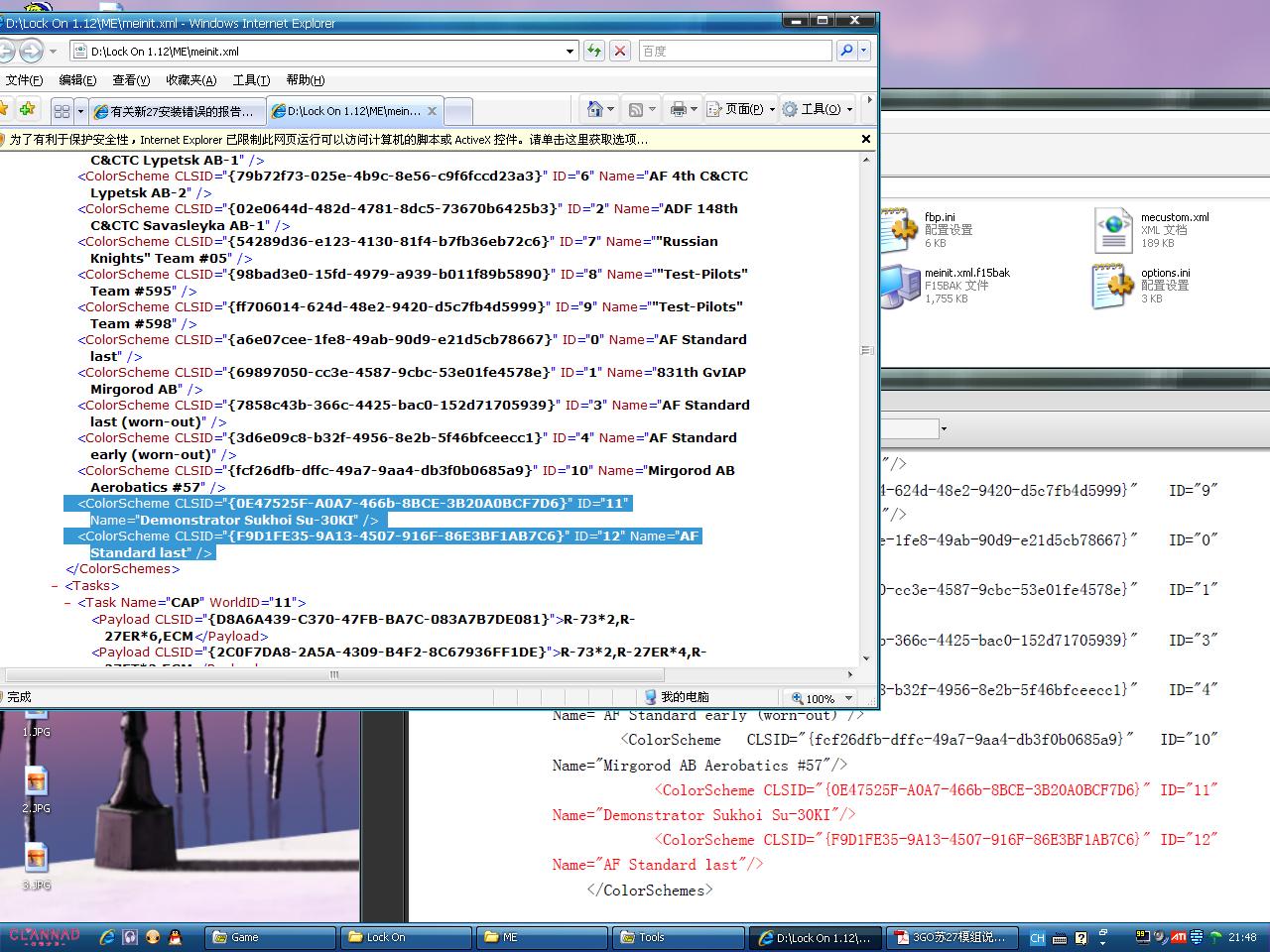
Task: Click the security information bar message
Action: click(x=329, y=140)
